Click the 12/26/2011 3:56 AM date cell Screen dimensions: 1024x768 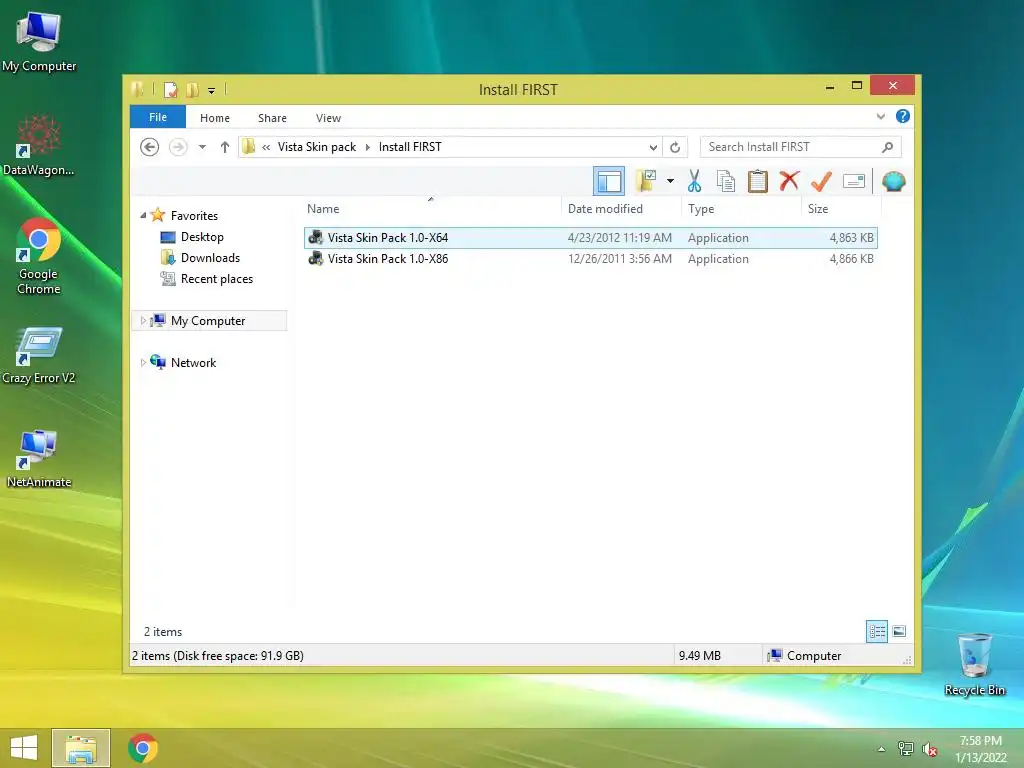[x=619, y=259]
